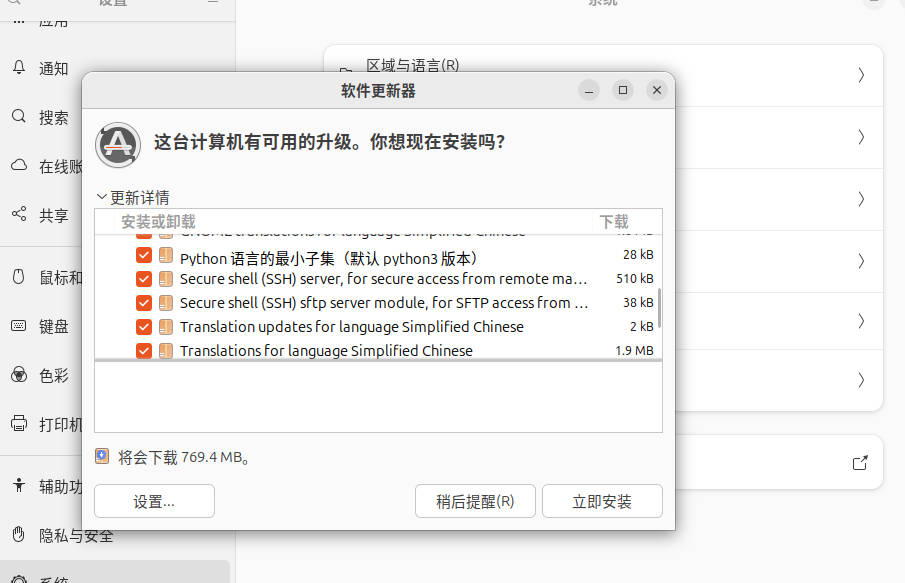Click the keyboard icon for 键盘
This screenshot has height=583, width=905.
19,326
